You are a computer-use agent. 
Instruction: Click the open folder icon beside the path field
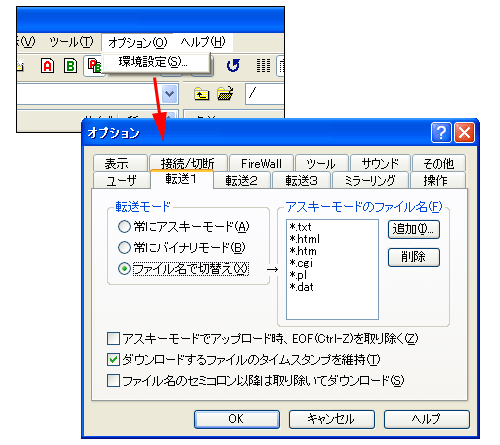[225, 94]
